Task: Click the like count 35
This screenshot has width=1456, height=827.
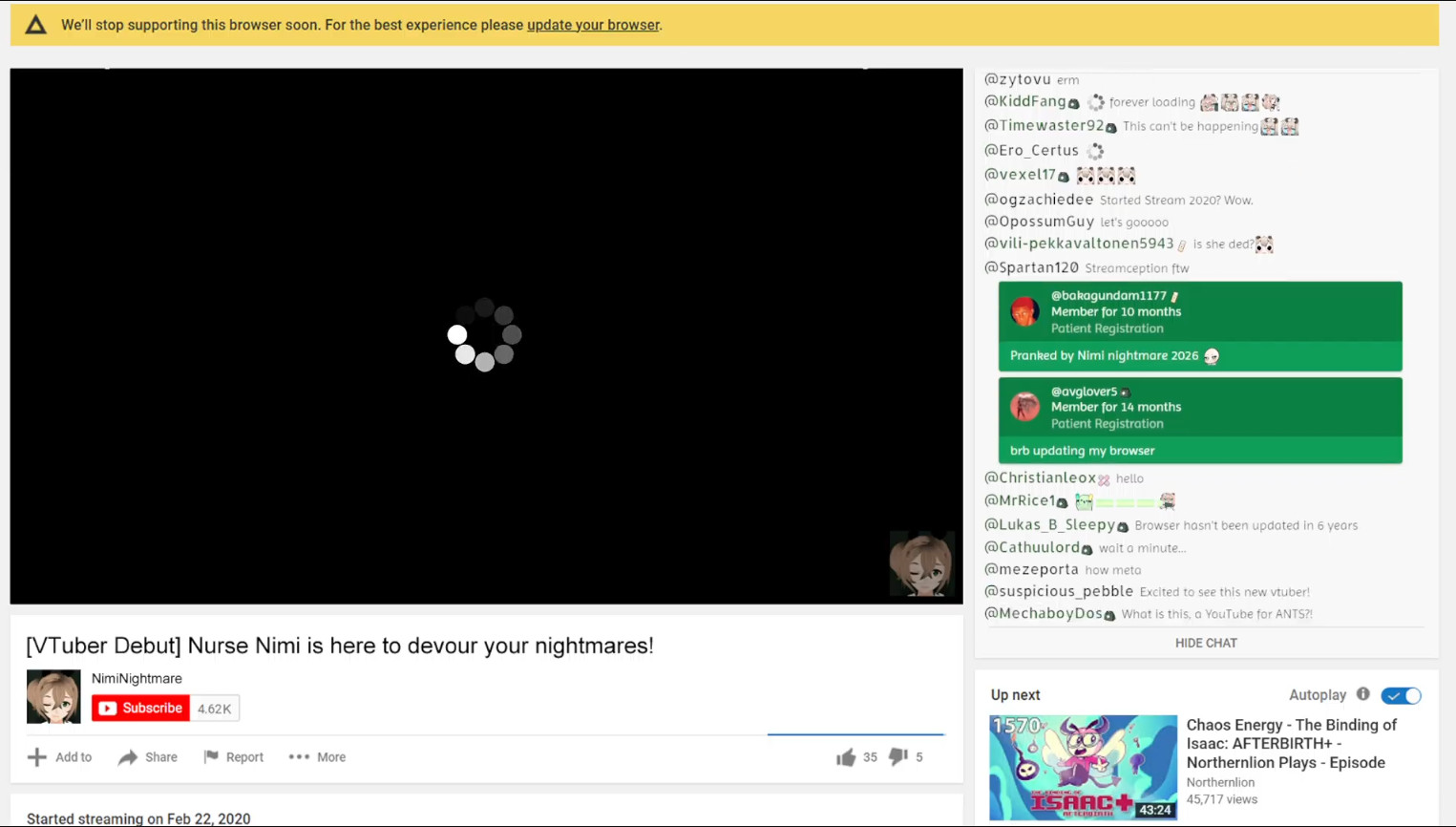Action: click(x=870, y=757)
